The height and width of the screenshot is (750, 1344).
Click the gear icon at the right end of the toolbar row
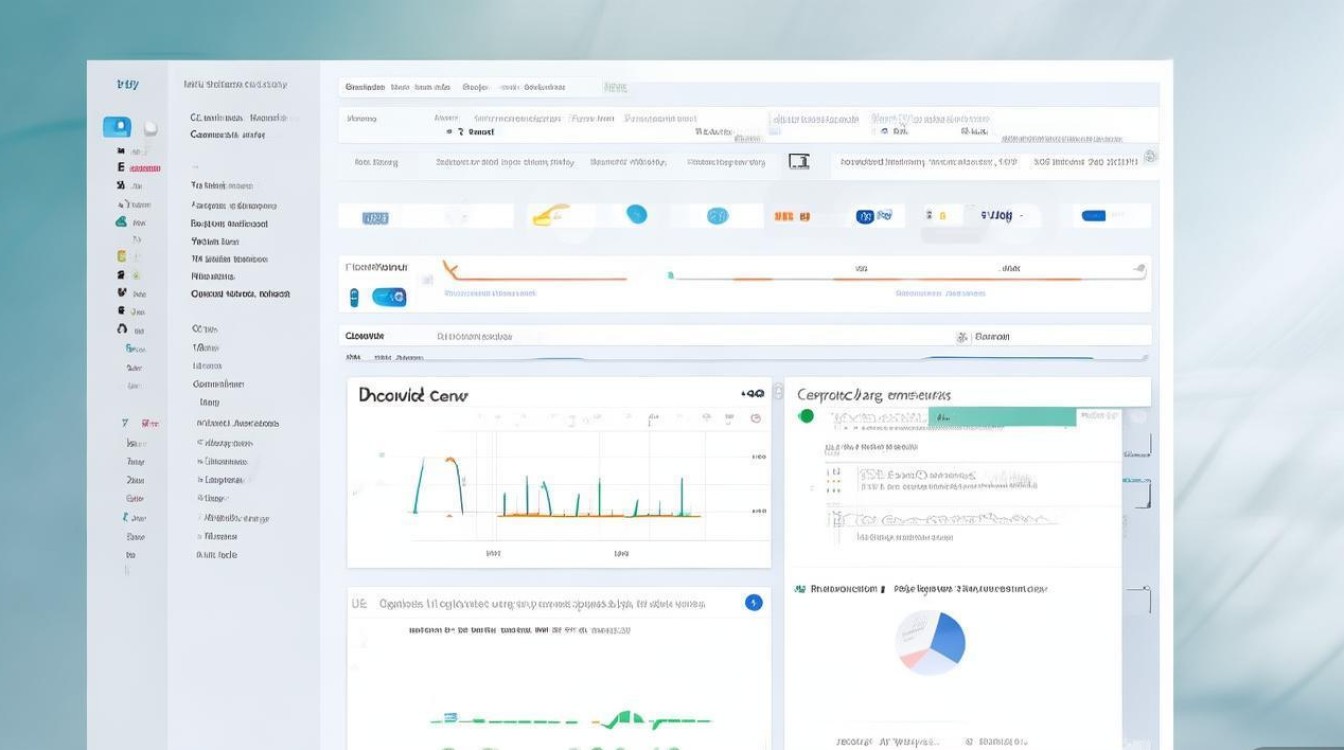1150,157
